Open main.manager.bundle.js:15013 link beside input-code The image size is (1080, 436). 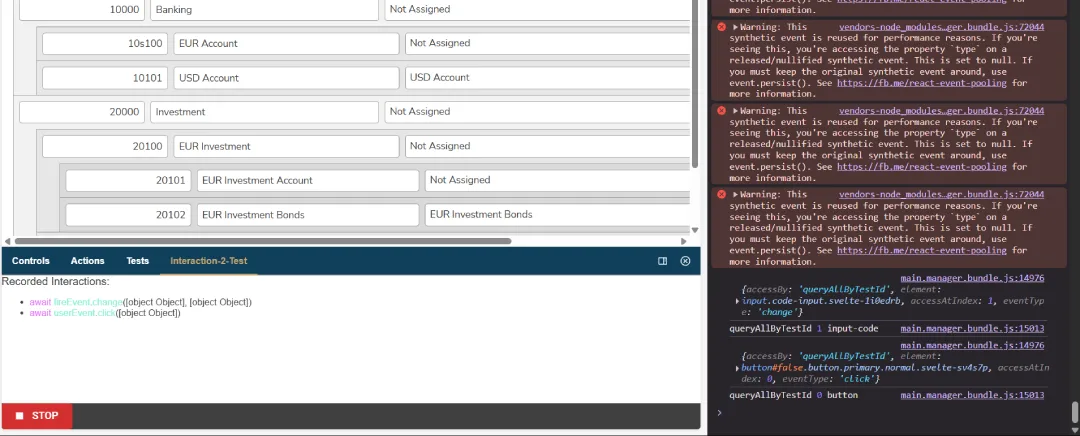point(973,329)
